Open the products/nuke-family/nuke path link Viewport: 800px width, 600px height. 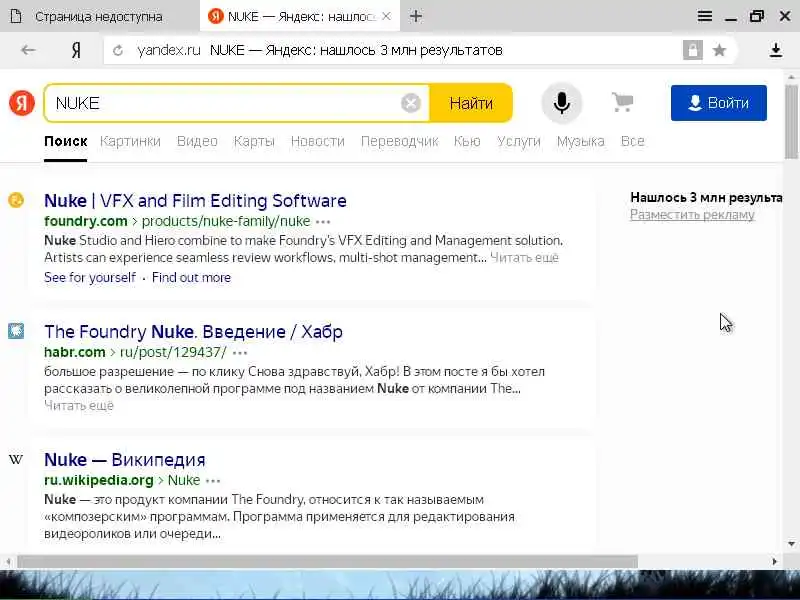(226, 221)
